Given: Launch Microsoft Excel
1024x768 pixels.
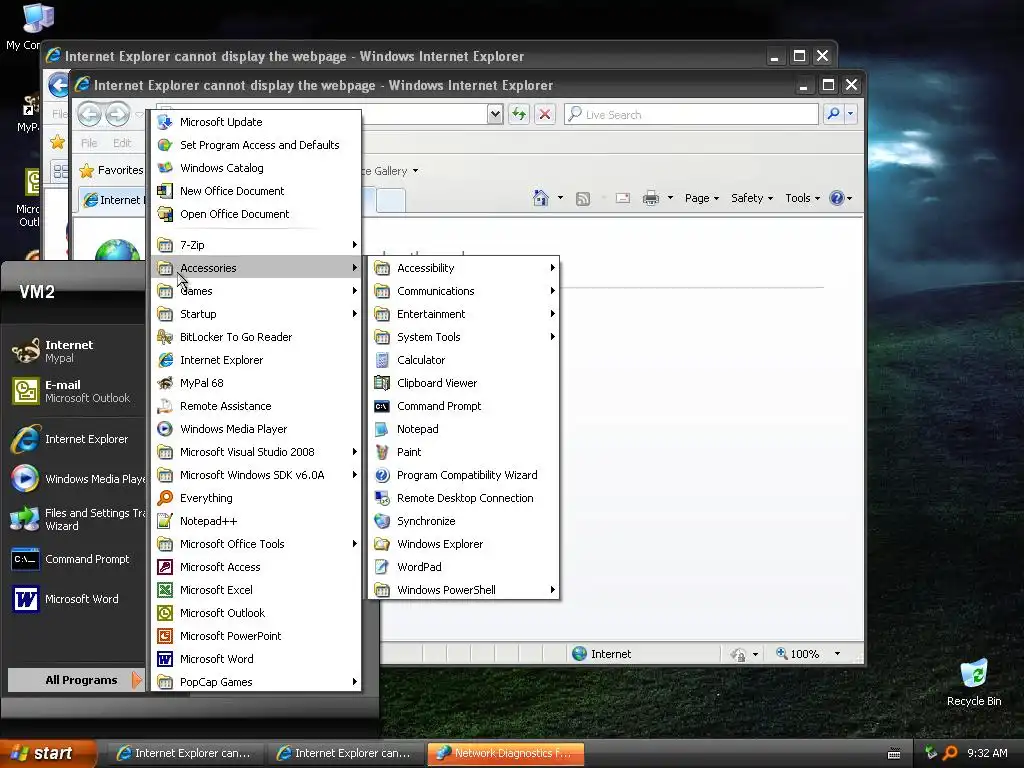Looking at the screenshot, I should point(256,590).
